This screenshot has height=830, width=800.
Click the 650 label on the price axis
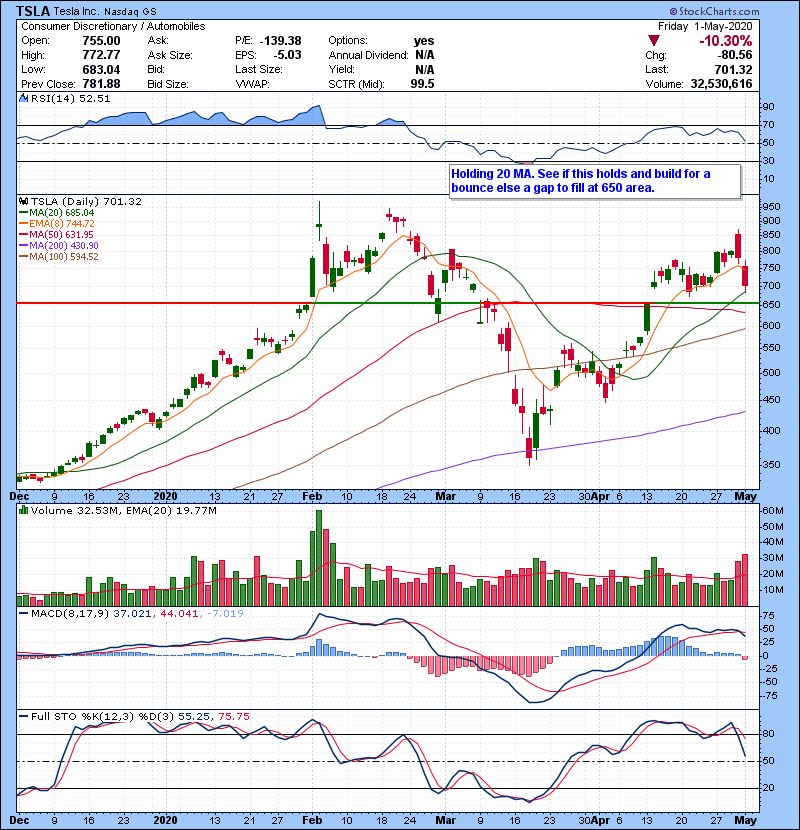(x=771, y=305)
